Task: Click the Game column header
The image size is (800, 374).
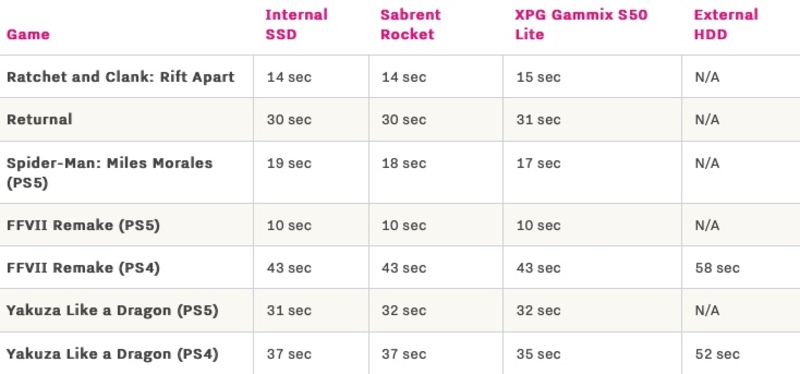Action: pos(28,34)
